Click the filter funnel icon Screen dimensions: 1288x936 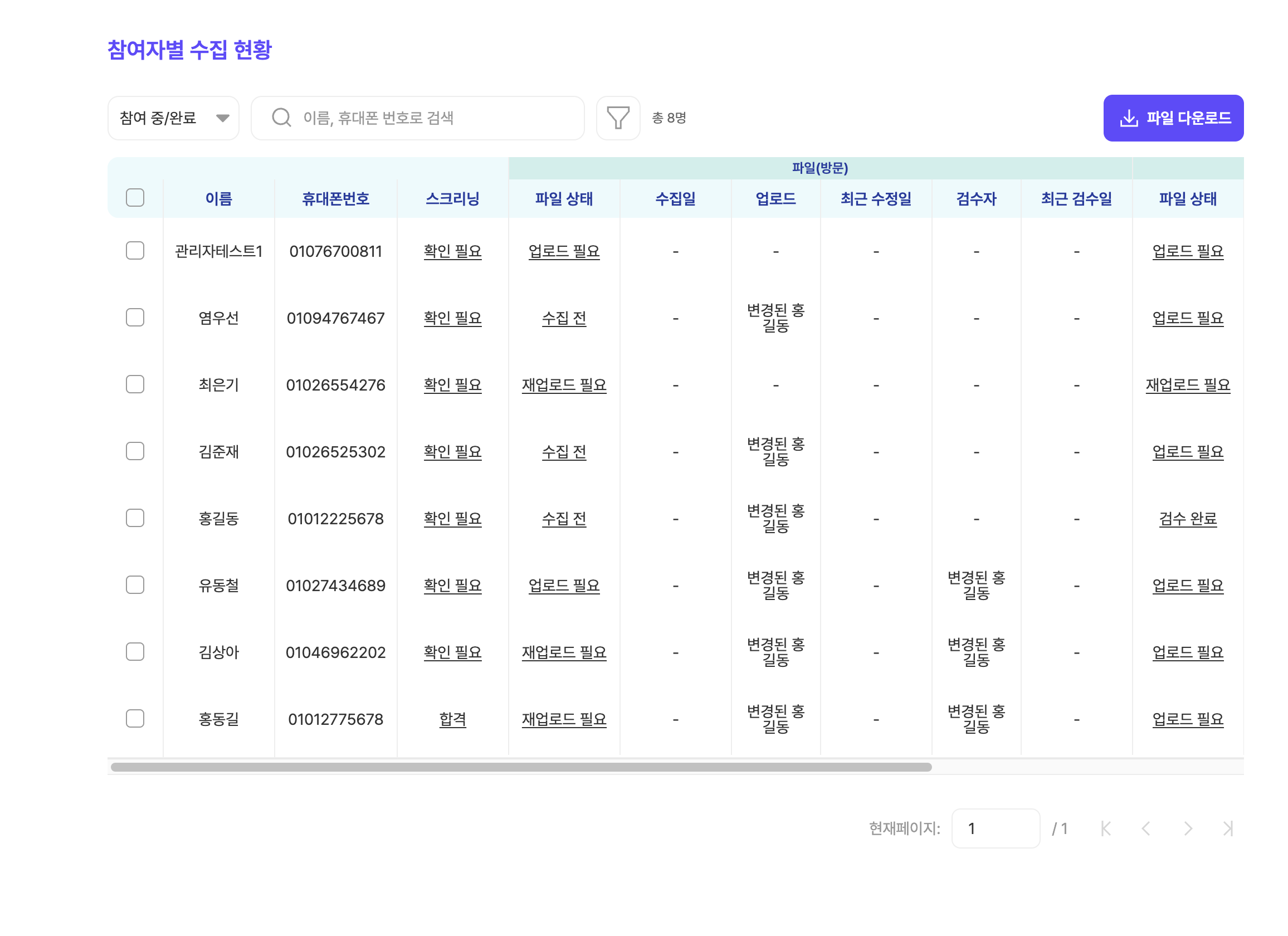618,118
